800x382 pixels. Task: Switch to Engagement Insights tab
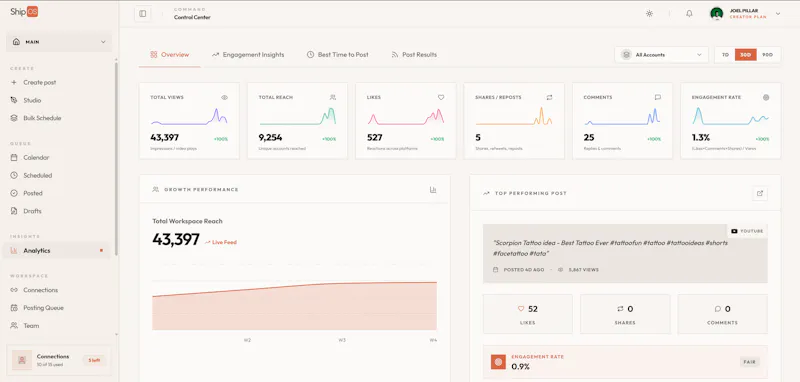tap(248, 55)
